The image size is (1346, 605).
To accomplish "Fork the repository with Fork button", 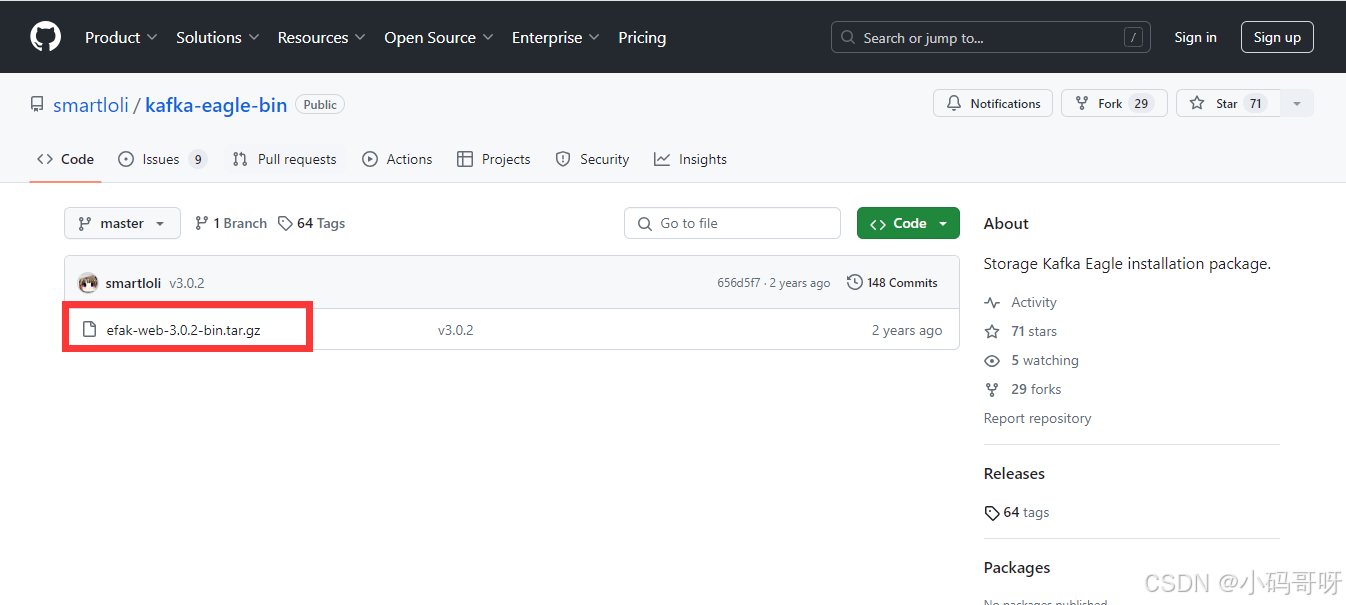I will click(x=1114, y=103).
